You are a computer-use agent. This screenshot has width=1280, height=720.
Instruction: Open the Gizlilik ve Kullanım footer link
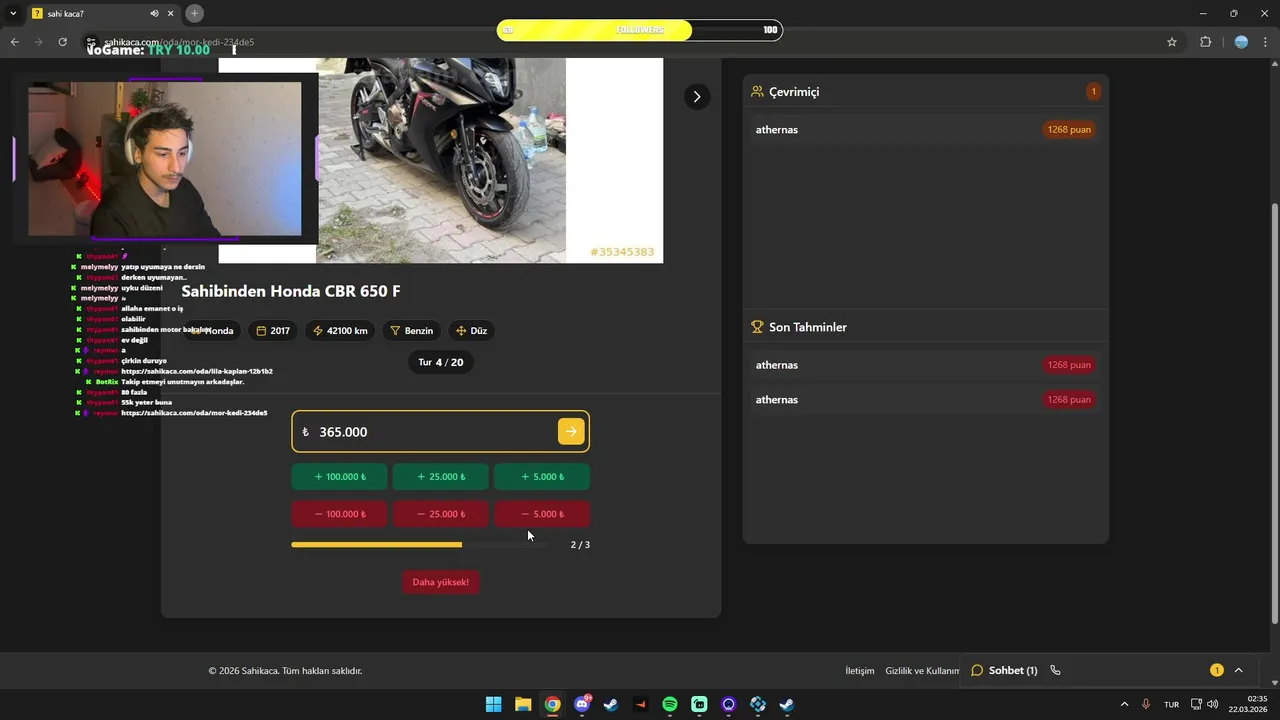pos(922,671)
